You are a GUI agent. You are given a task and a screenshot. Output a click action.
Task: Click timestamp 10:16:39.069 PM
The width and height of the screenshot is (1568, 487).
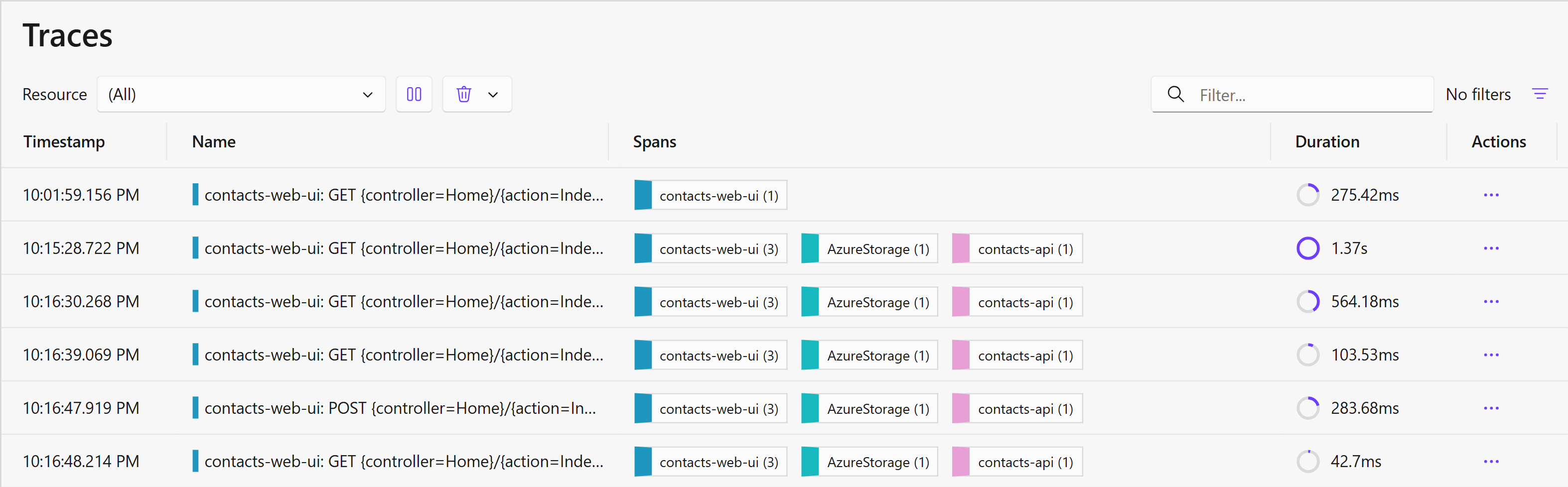coord(81,355)
